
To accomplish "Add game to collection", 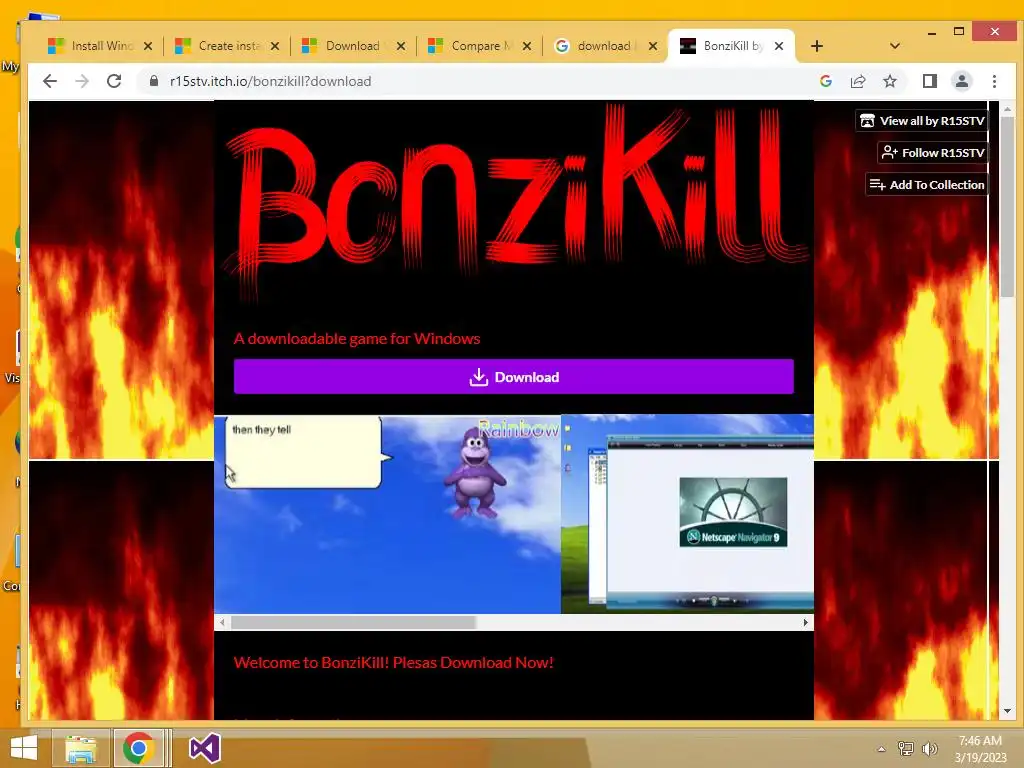I will [x=927, y=185].
